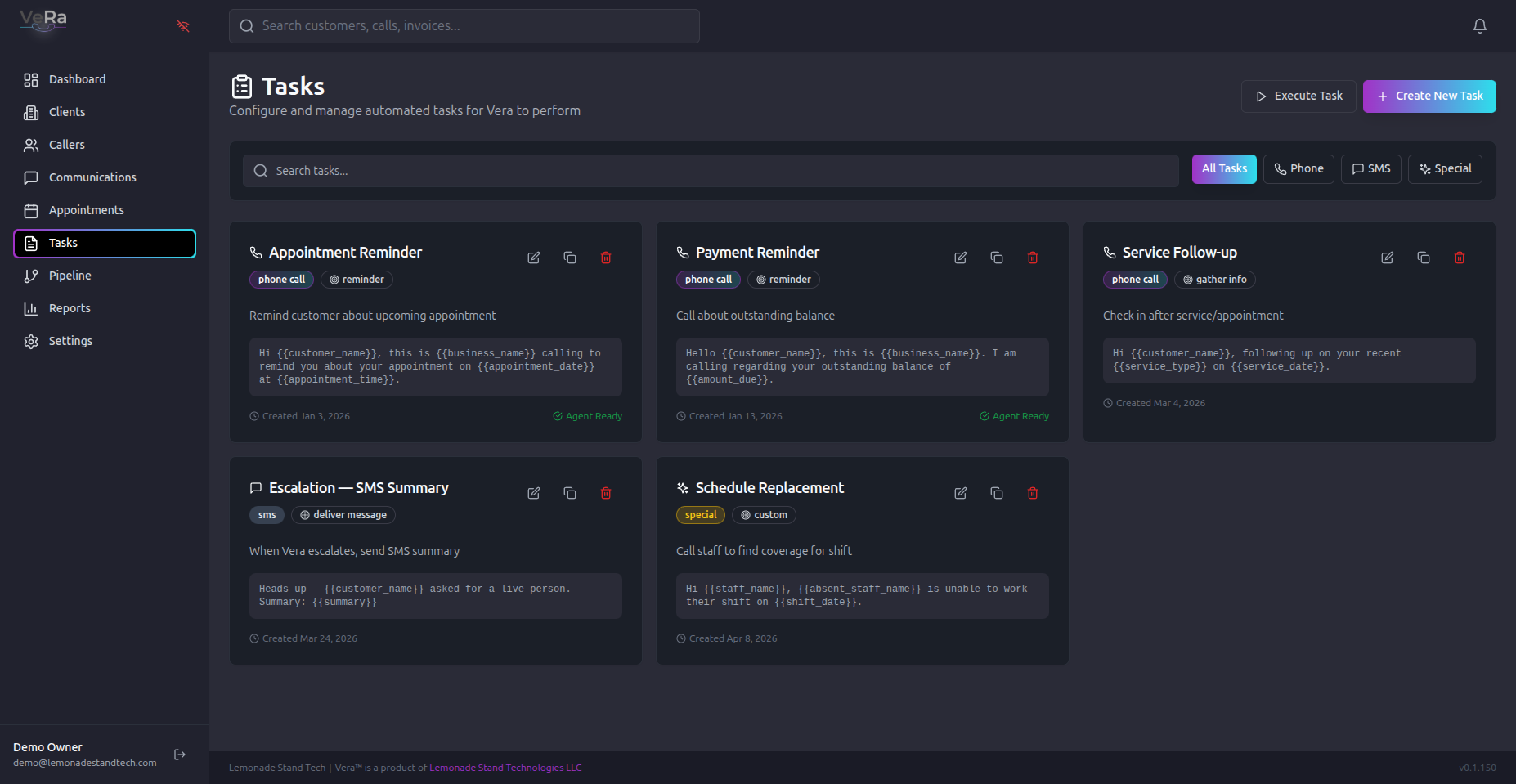
Task: Click the Execute Task button
Action: click(x=1298, y=96)
